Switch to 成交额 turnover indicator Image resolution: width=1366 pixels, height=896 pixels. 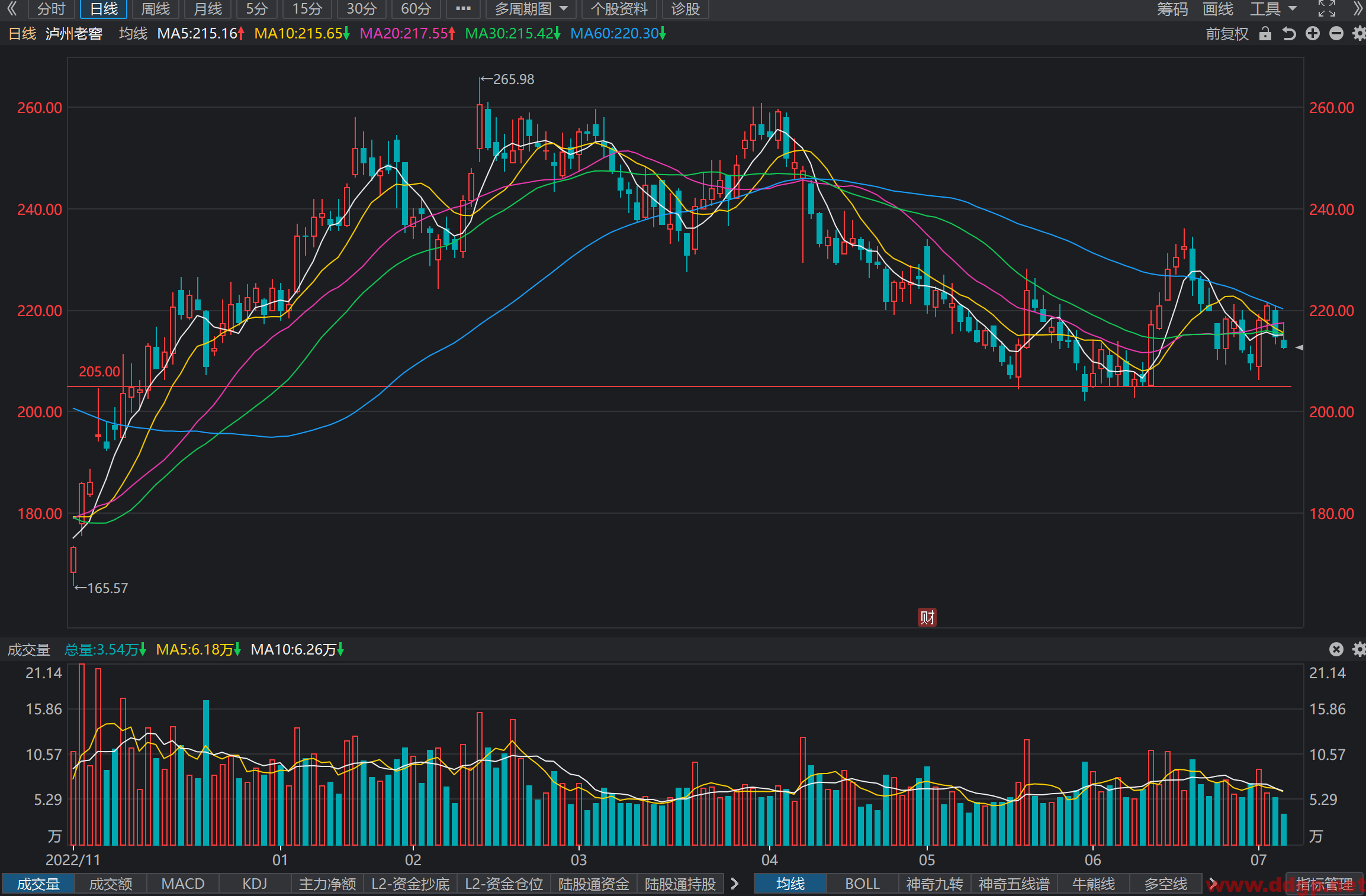(x=110, y=884)
